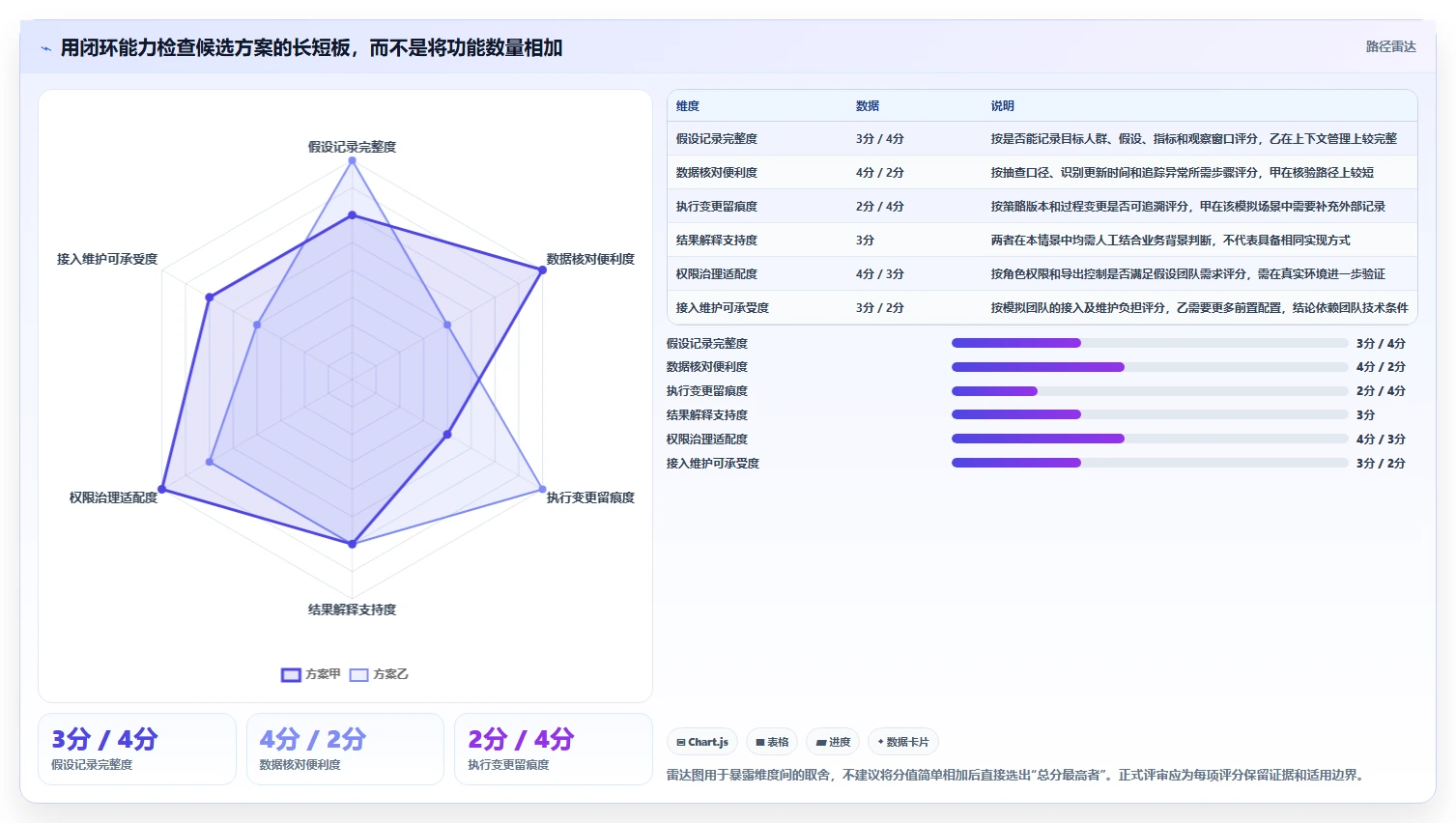This screenshot has width=1456, height=823.
Task: Click 方案乙 data point on 假设记录完整度 axis
Action: (352, 160)
